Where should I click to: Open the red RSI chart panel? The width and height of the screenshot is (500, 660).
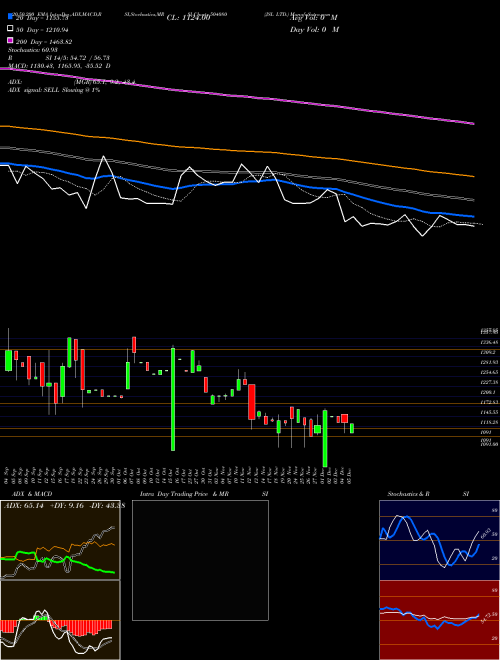tap(439, 620)
